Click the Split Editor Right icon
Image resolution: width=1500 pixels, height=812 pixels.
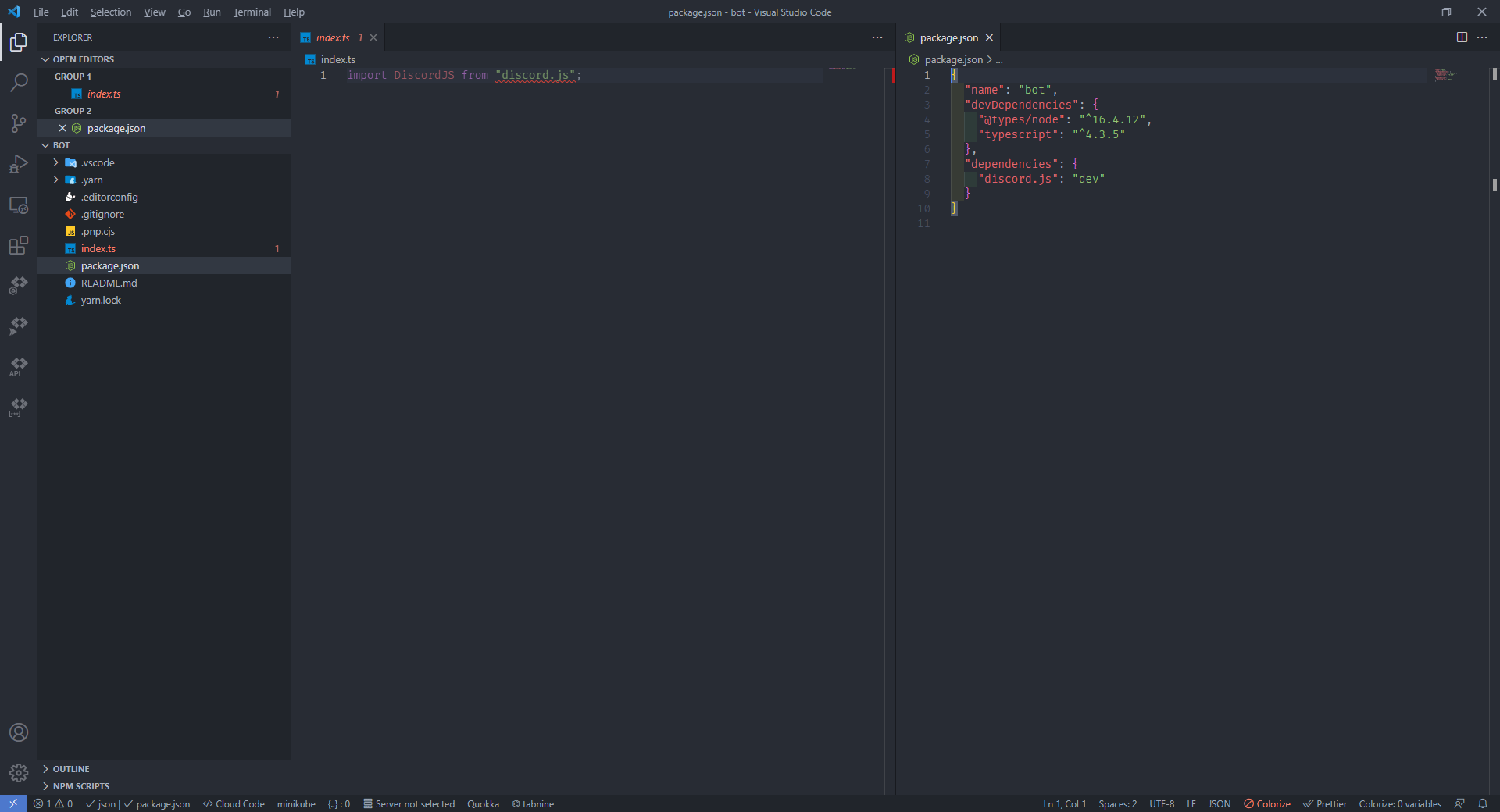1462,37
